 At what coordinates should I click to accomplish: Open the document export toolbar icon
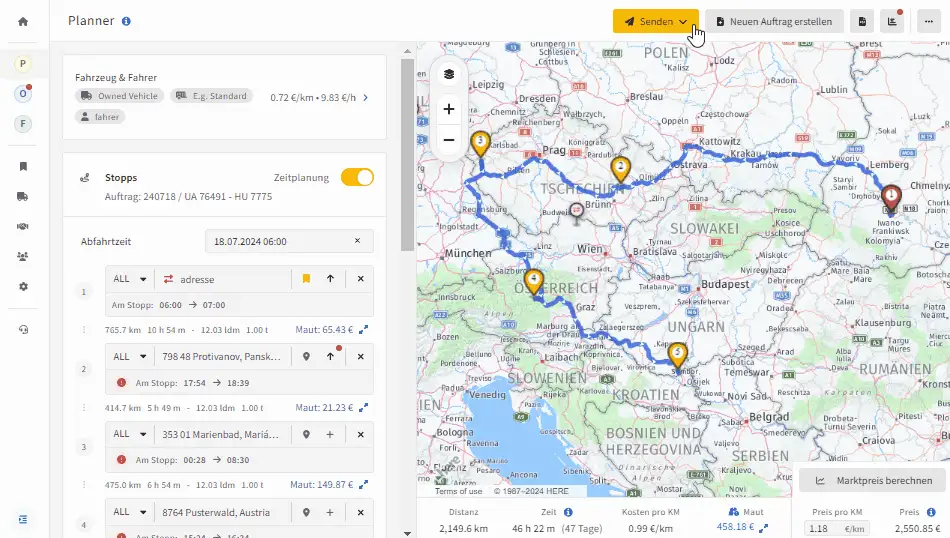click(862, 21)
